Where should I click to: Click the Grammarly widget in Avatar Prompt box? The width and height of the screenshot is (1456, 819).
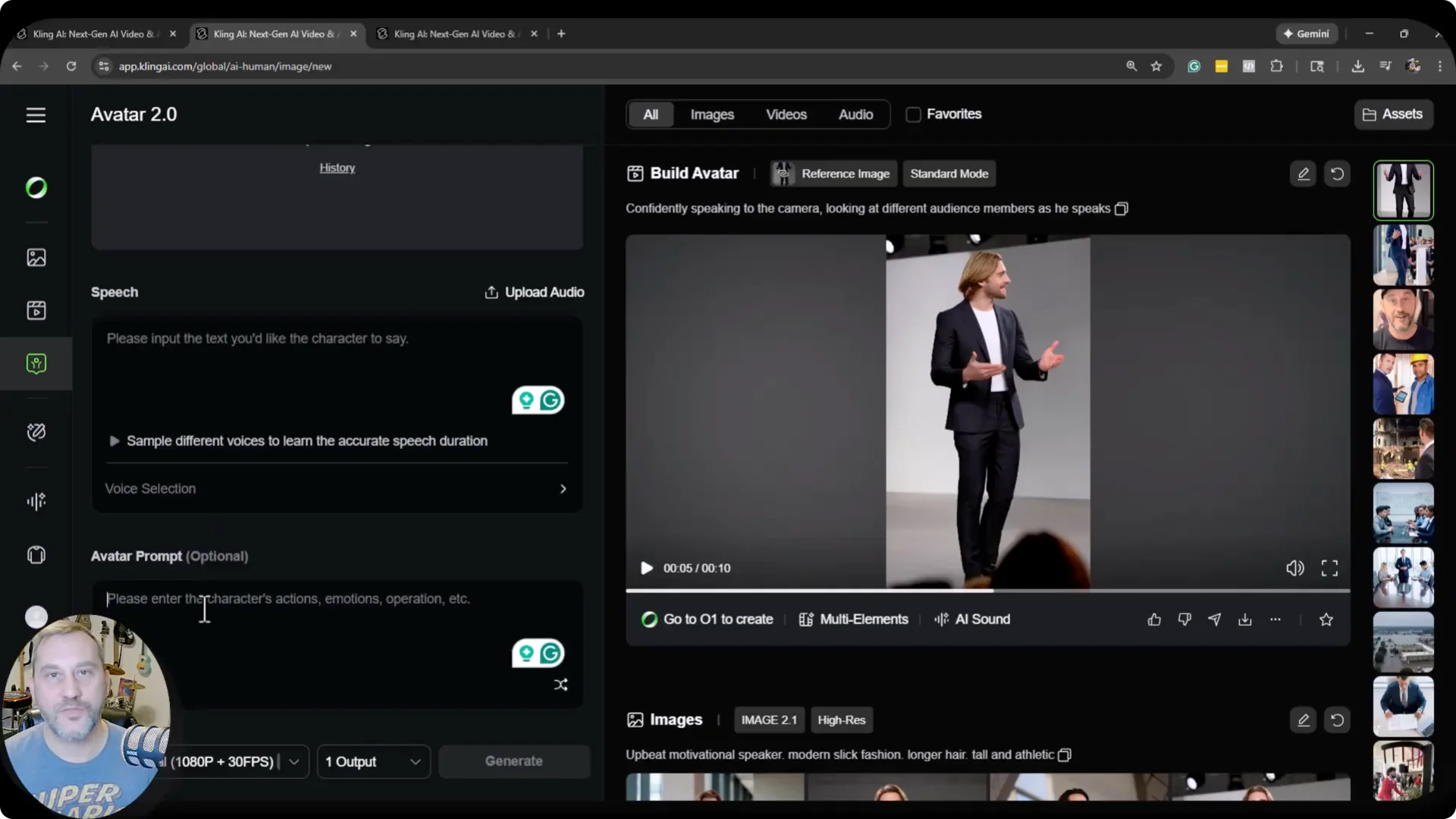(538, 653)
